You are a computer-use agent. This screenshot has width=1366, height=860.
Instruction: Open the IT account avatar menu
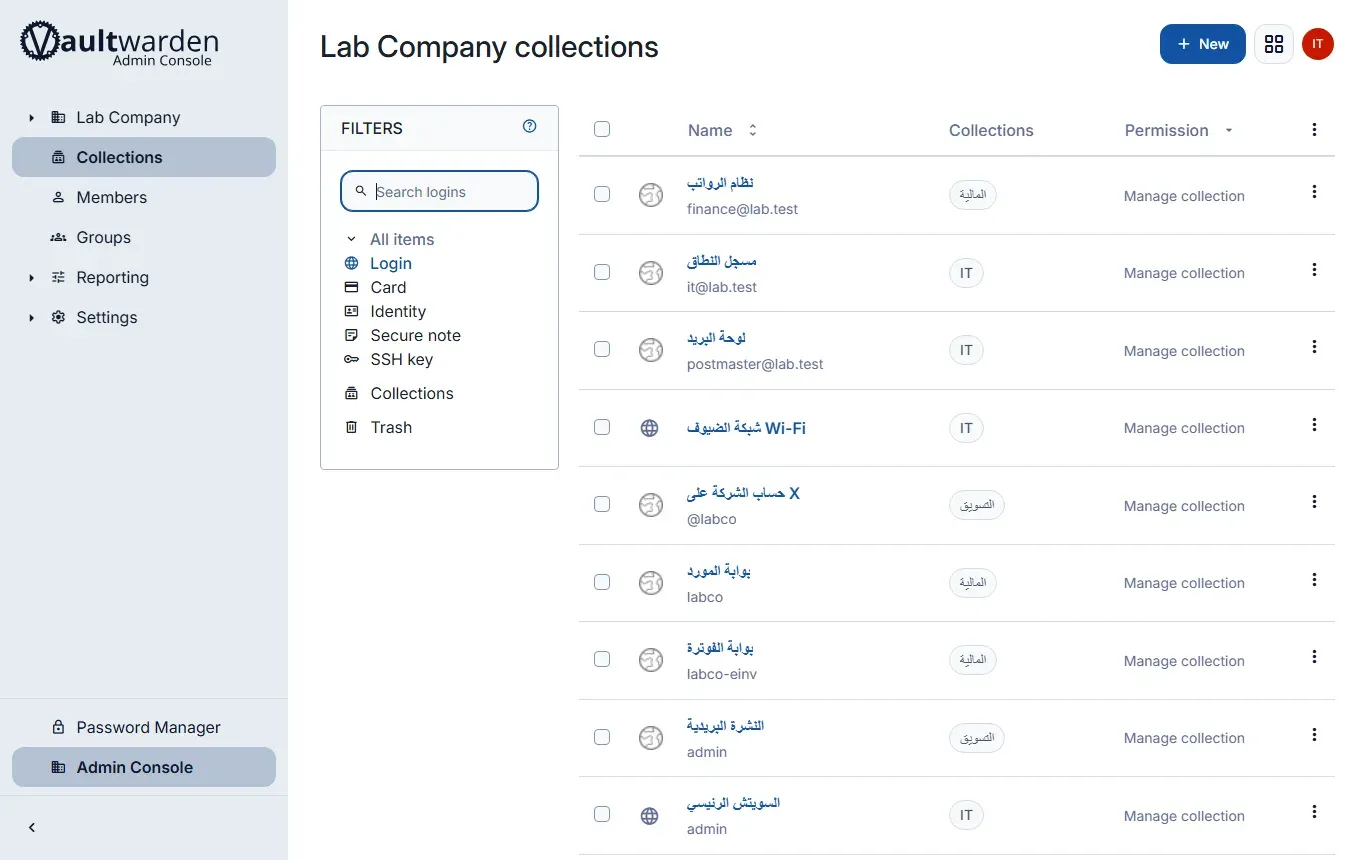pyautogui.click(x=1318, y=44)
